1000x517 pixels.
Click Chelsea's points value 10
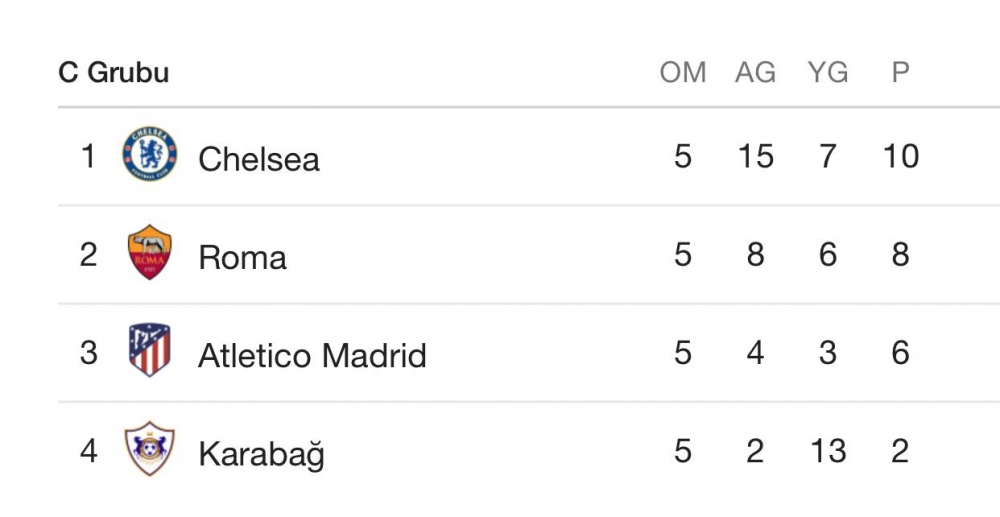point(900,156)
